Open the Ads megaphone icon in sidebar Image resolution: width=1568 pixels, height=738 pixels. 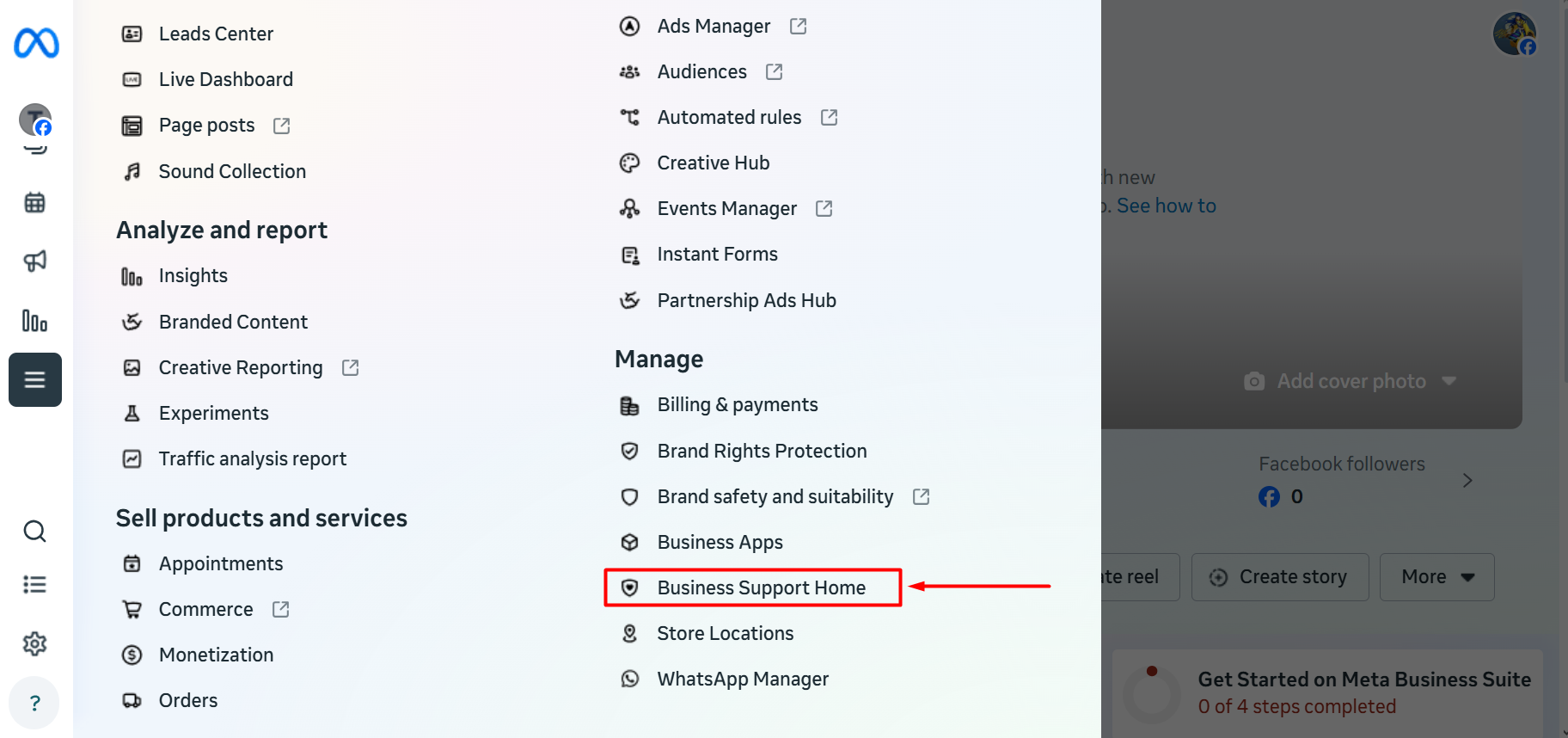(34, 261)
